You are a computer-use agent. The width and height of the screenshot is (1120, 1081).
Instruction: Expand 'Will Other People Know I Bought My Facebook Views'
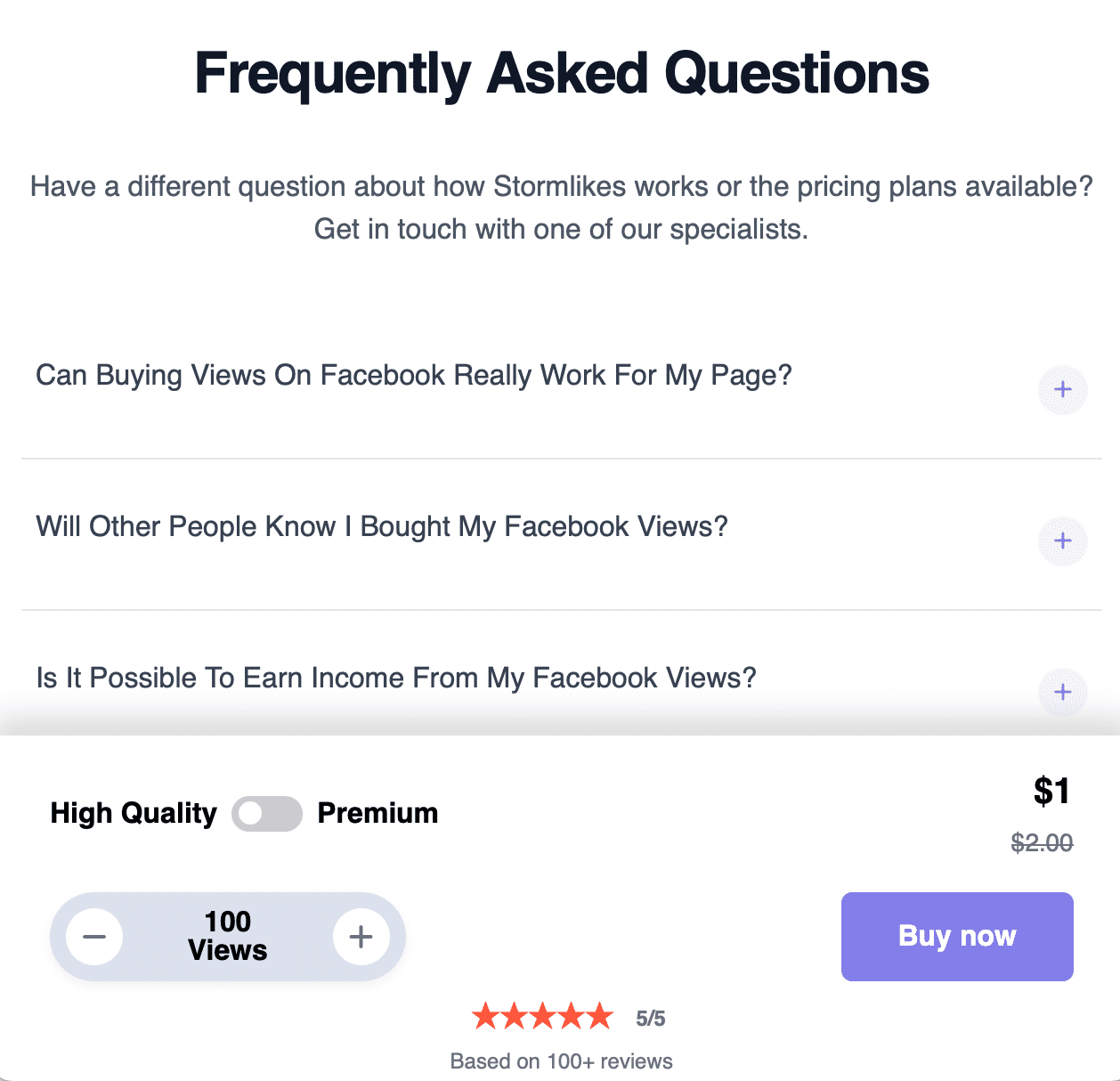click(x=381, y=526)
